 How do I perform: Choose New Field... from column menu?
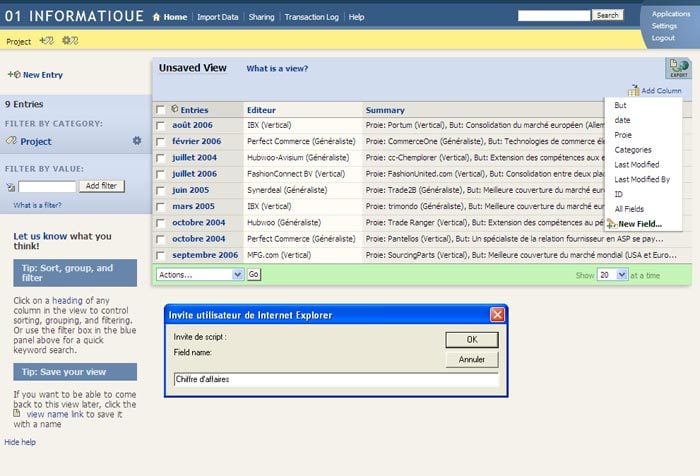639,223
